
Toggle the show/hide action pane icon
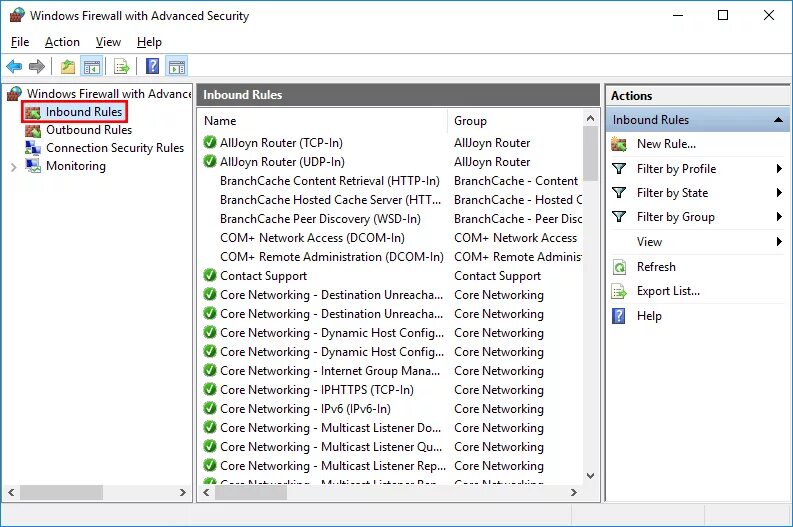pyautogui.click(x=177, y=66)
